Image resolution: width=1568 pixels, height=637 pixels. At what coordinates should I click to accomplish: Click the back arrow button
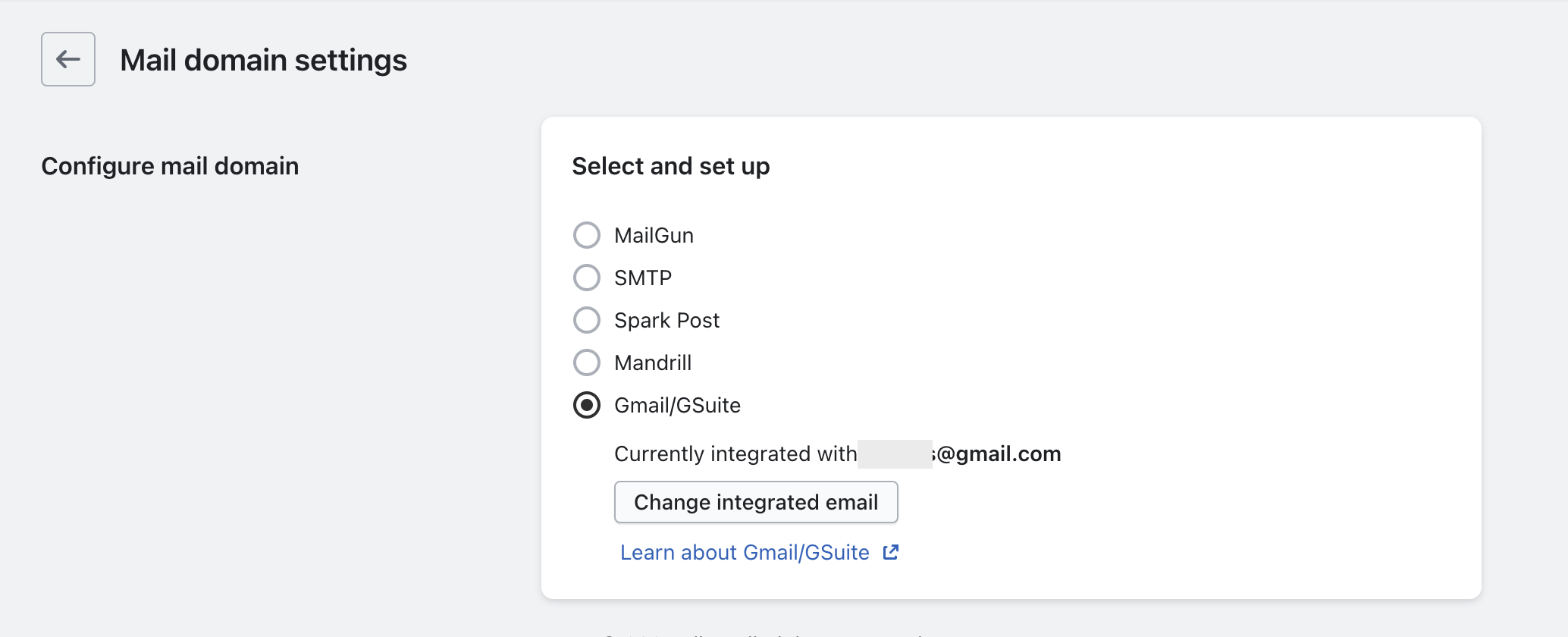pyautogui.click(x=68, y=59)
